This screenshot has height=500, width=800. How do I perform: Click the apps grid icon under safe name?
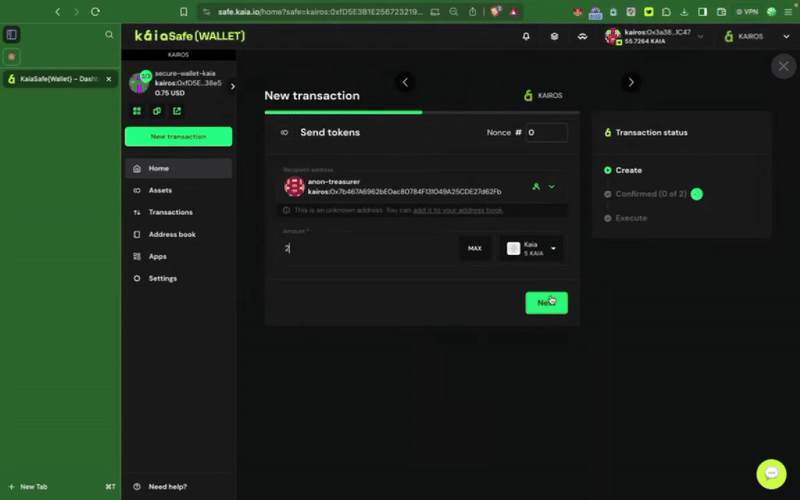[x=137, y=111]
